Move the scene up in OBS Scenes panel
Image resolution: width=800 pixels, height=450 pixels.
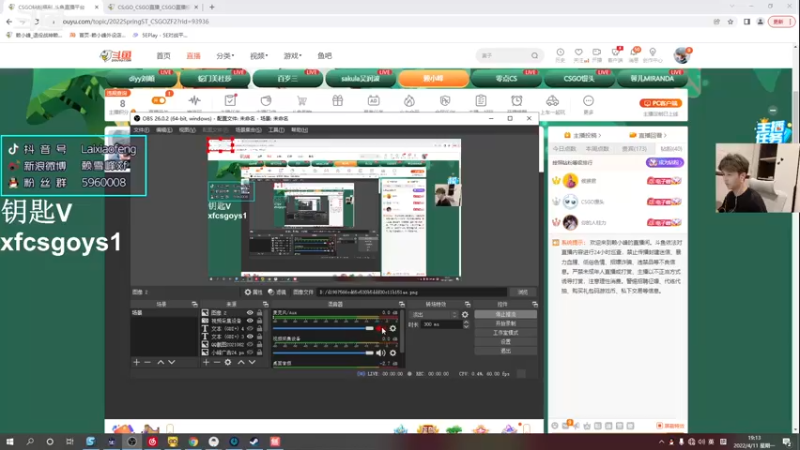click(160, 362)
